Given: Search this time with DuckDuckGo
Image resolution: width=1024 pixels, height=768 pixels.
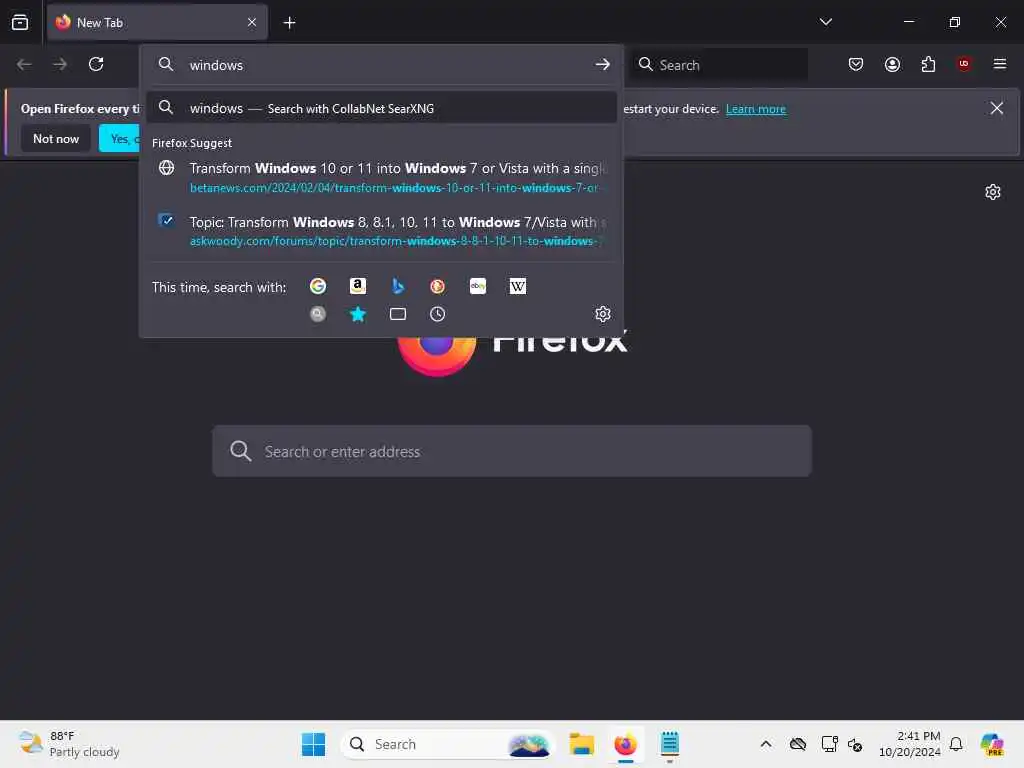Looking at the screenshot, I should coord(438,286).
